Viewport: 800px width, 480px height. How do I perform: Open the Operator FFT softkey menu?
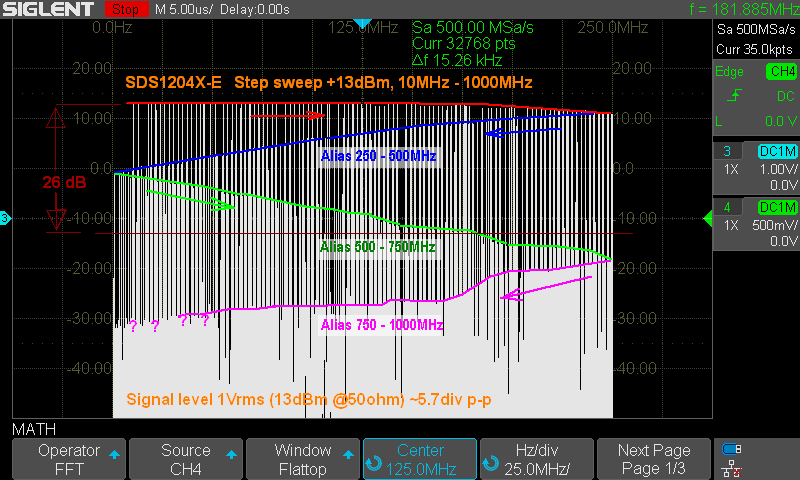(69, 459)
